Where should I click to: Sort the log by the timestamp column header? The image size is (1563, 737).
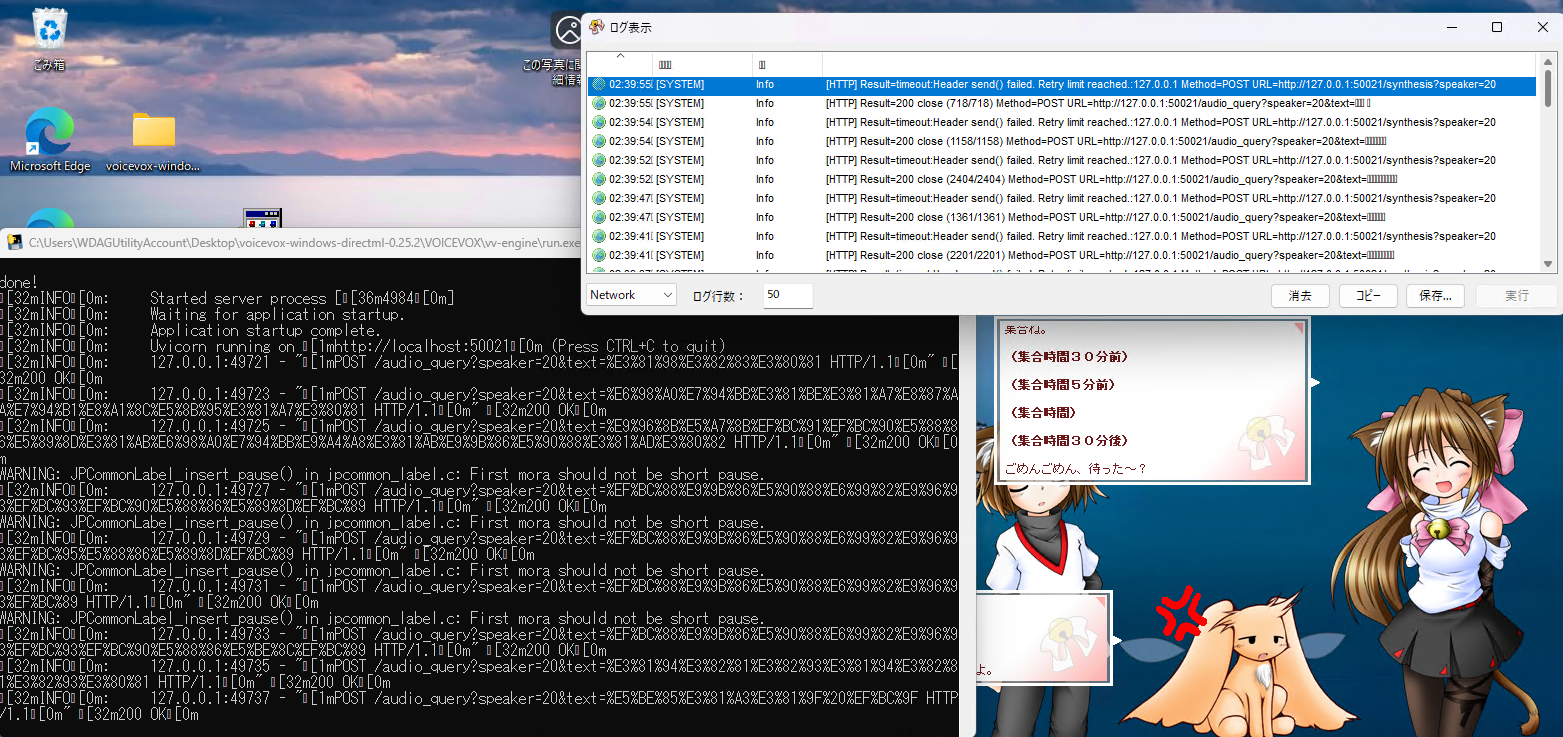[x=619, y=64]
